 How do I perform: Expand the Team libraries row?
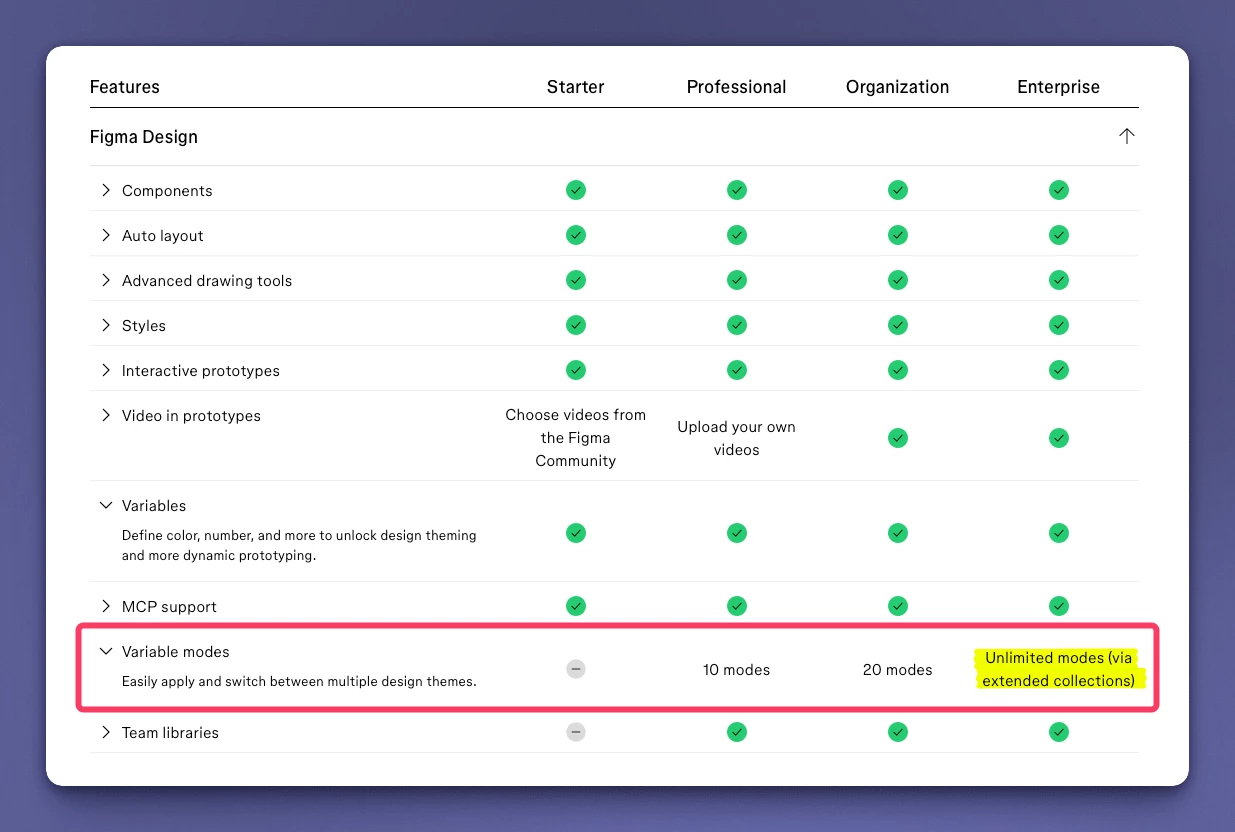[105, 732]
